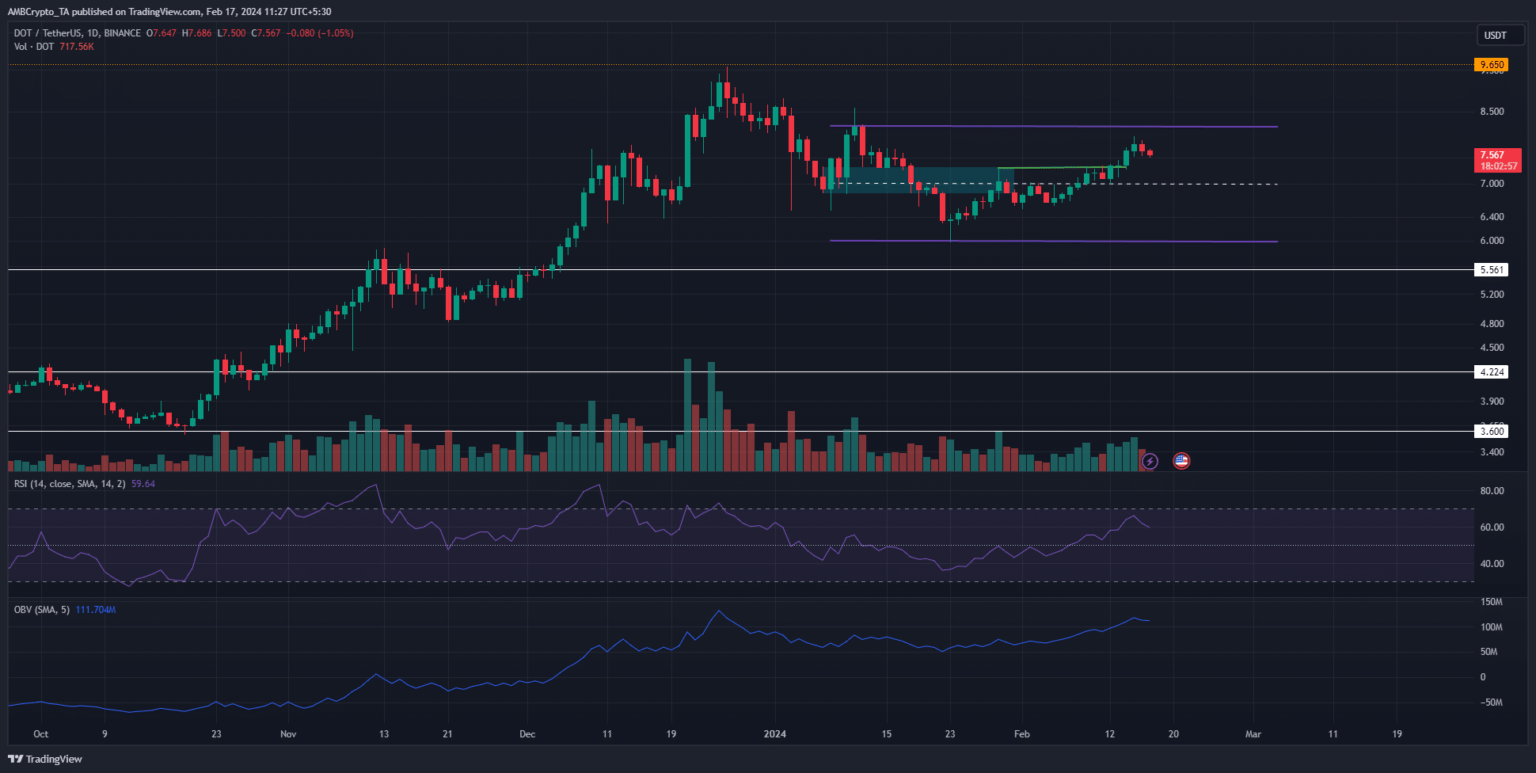Click the Mar label on time axis

point(1254,733)
